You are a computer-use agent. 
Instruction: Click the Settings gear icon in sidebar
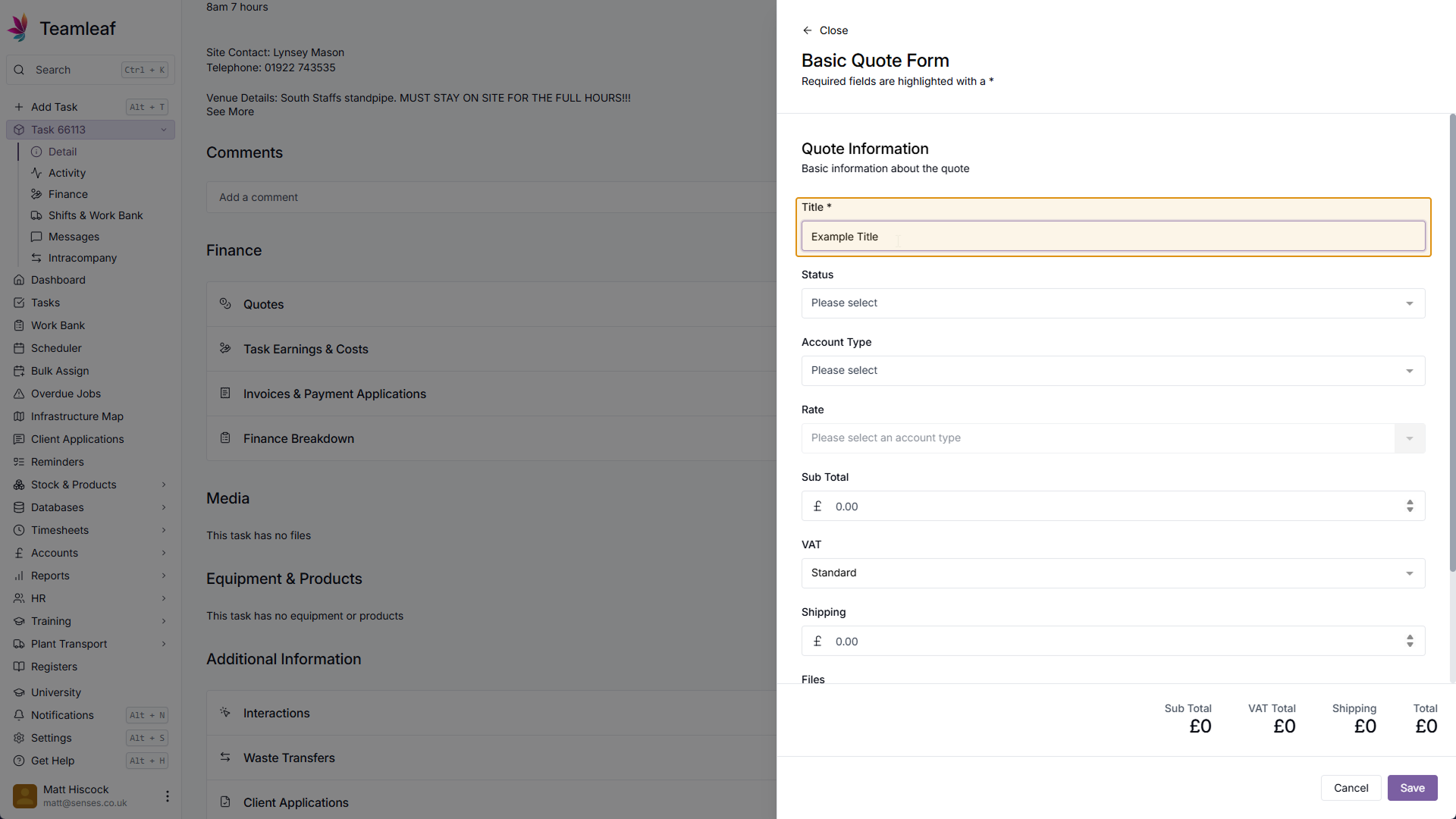[19, 738]
